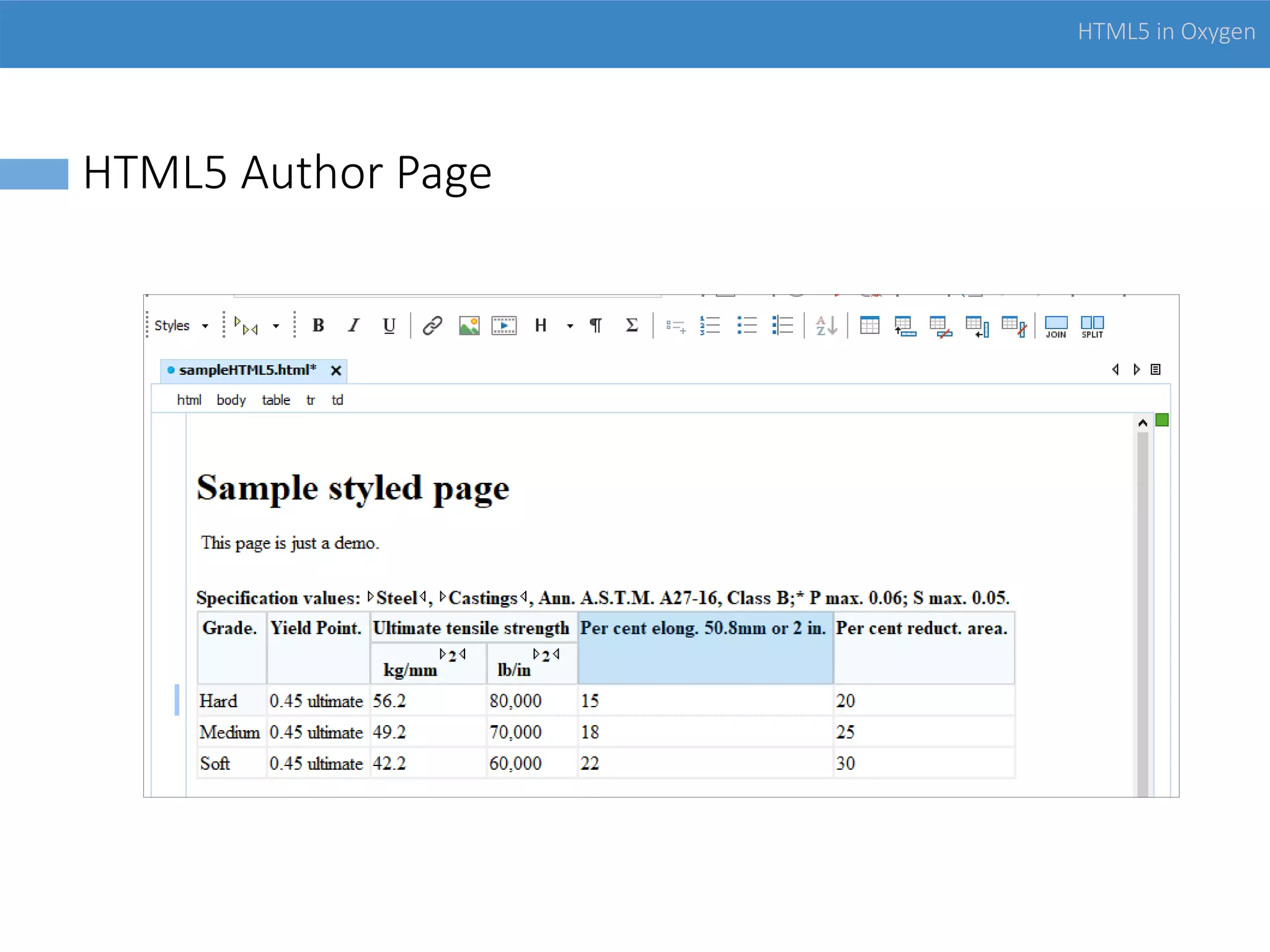This screenshot has width=1270, height=952.
Task: Click the delete table row icon
Action: pos(941,326)
